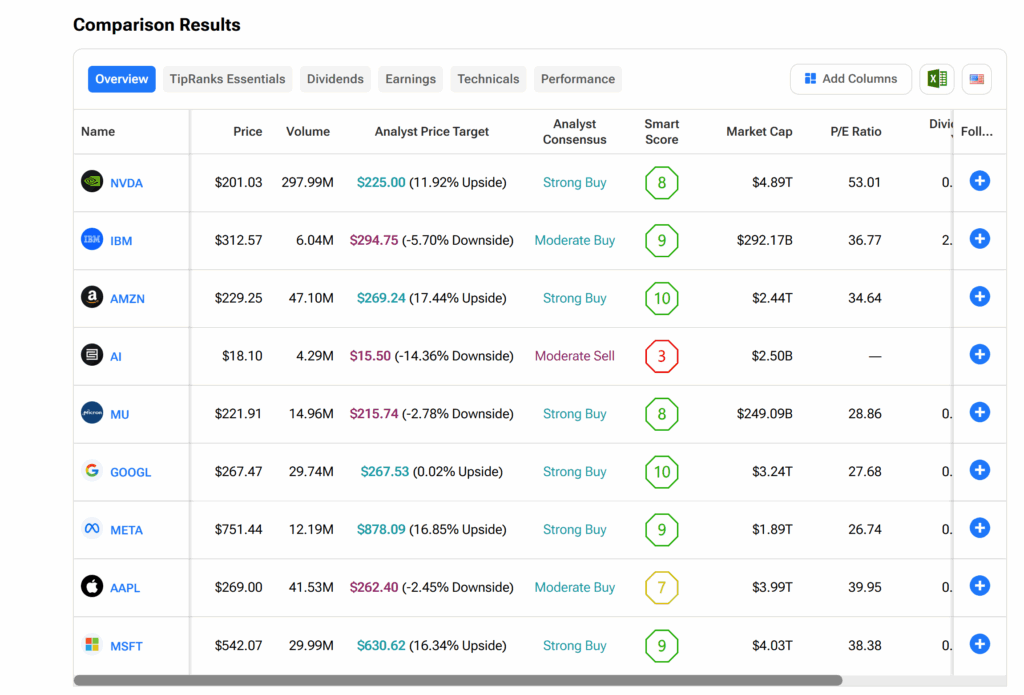1024x695 pixels.
Task: Open the MU ticker link
Action: [120, 414]
